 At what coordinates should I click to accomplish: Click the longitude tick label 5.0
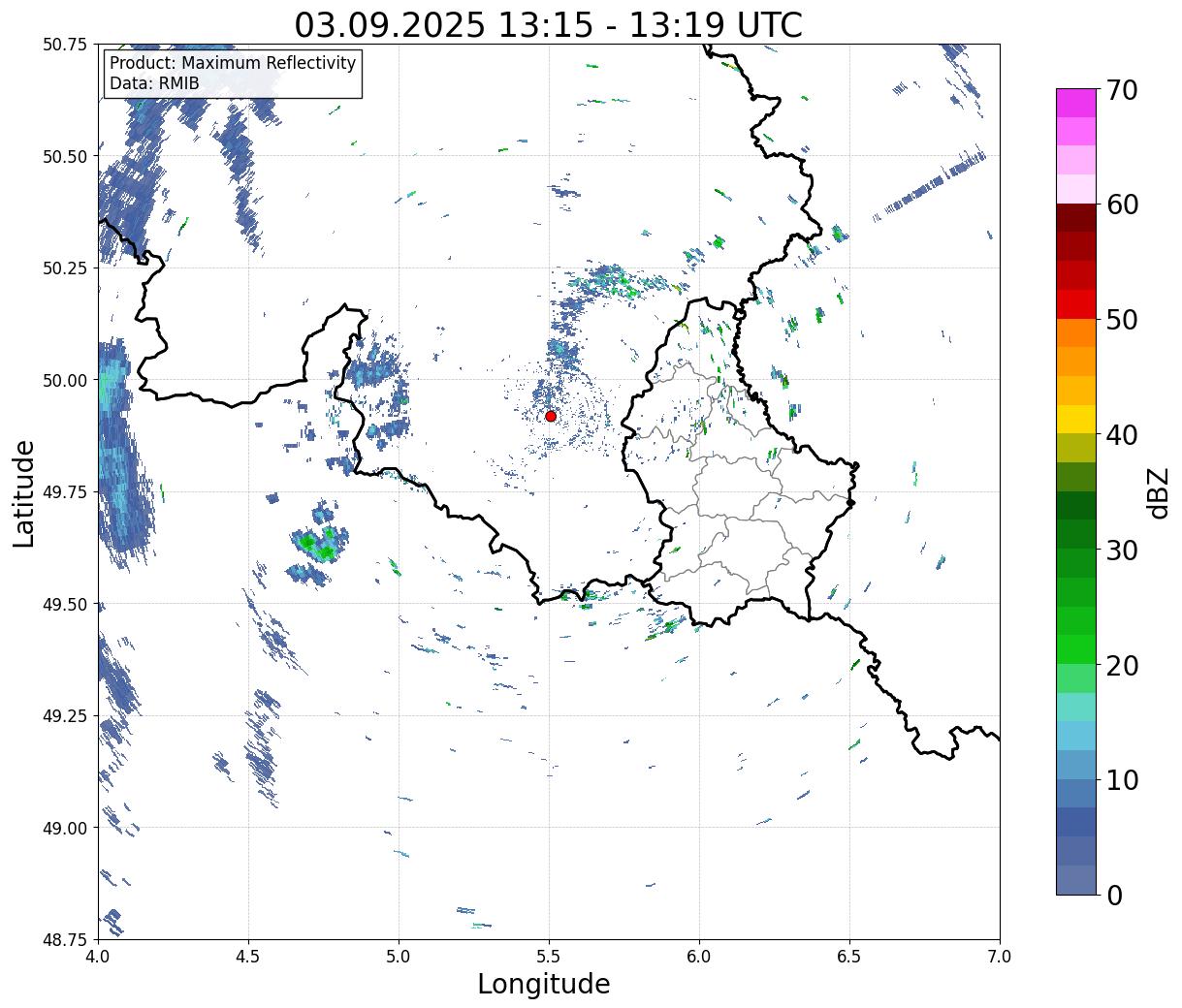[x=399, y=956]
